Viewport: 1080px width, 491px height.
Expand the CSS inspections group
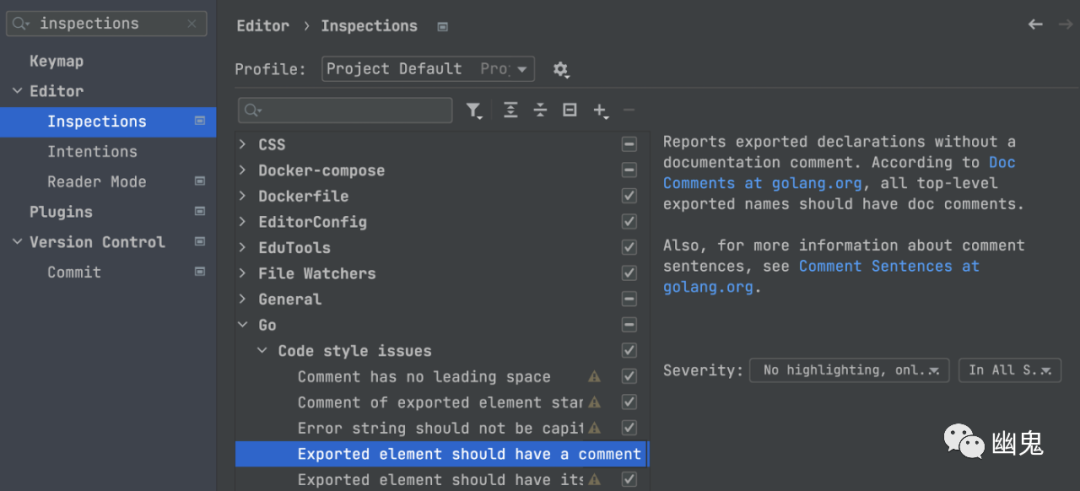243,144
